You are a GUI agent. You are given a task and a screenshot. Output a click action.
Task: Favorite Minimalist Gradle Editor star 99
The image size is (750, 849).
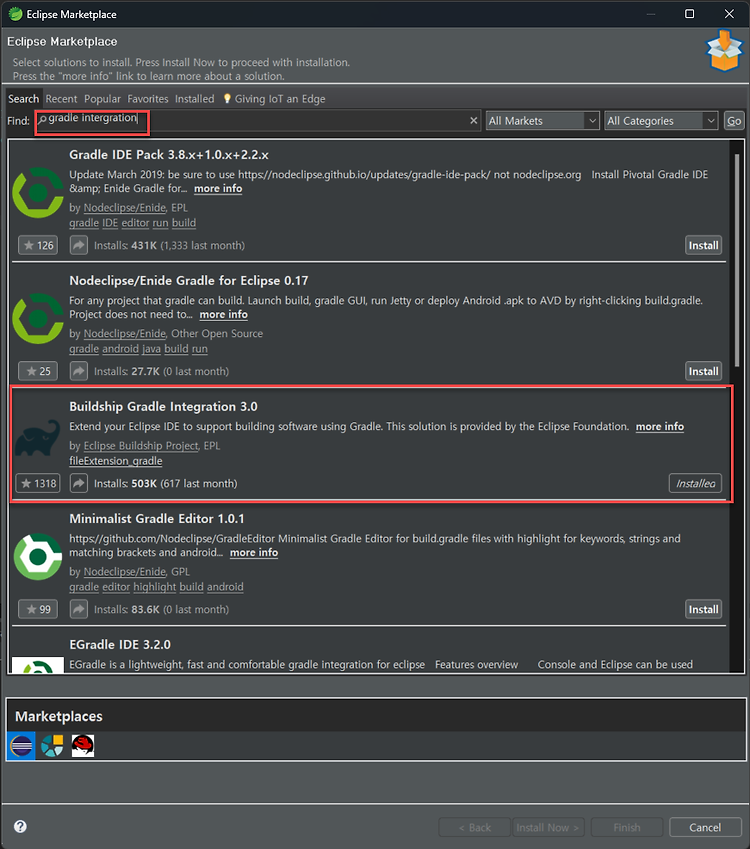pyautogui.click(x=38, y=609)
